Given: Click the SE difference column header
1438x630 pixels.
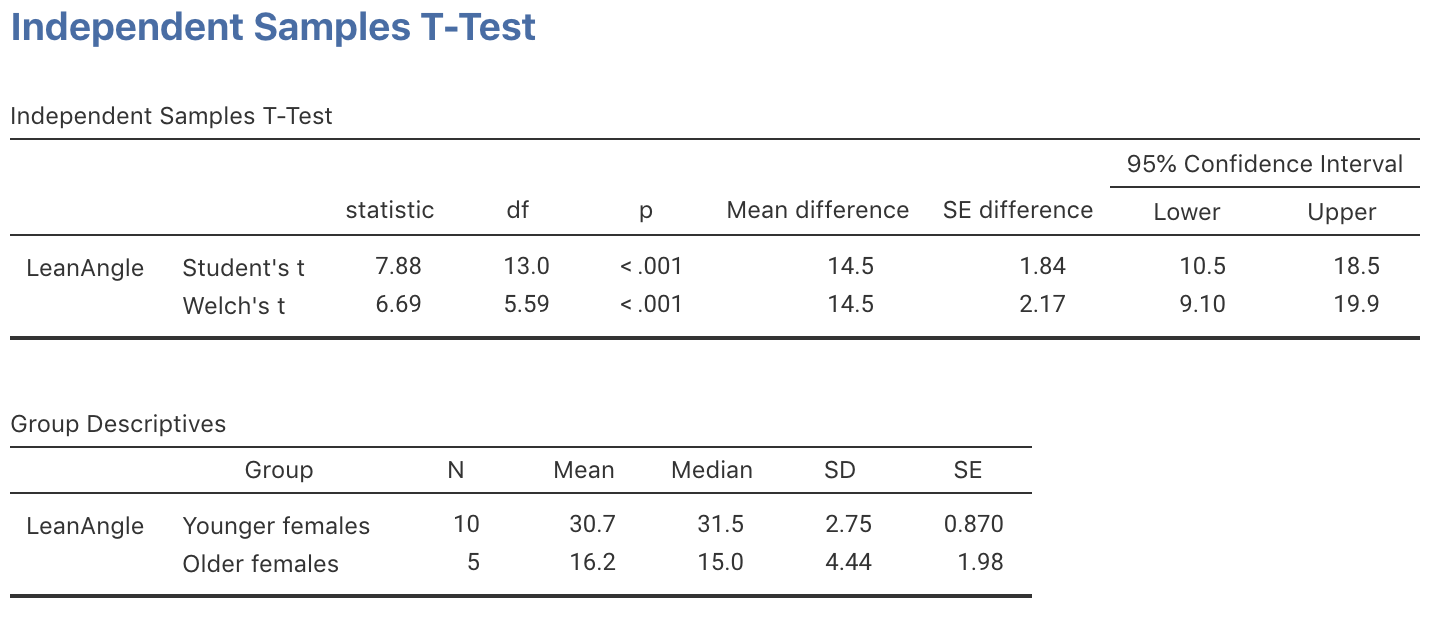Looking at the screenshot, I should (x=1017, y=210).
